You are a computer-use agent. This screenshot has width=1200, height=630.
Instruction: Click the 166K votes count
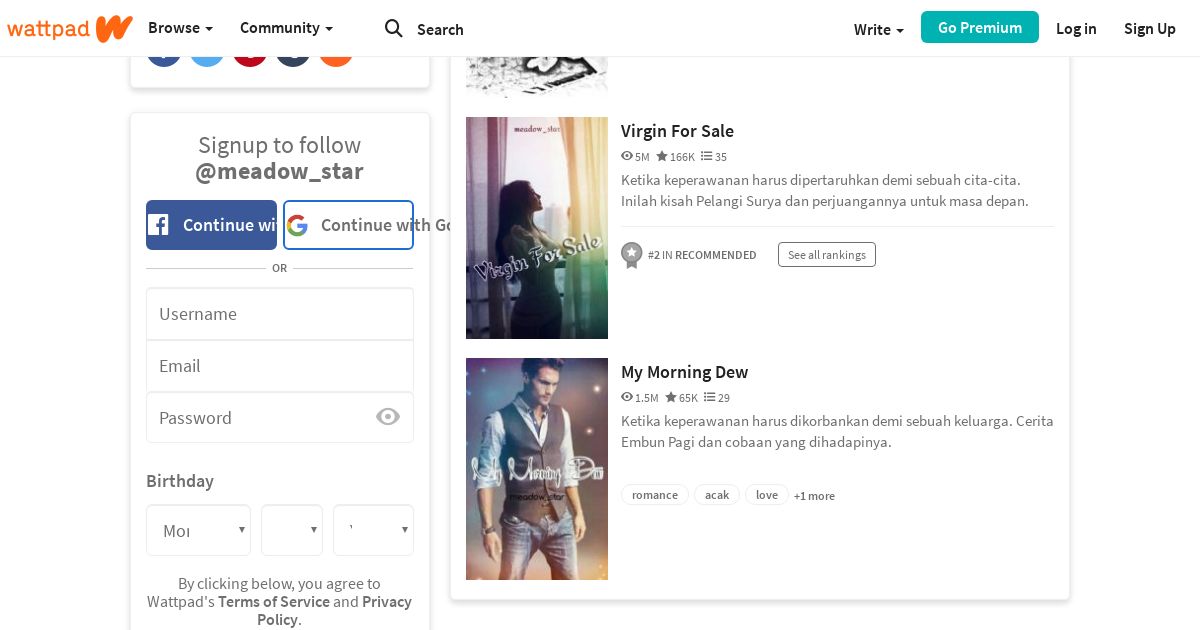pyautogui.click(x=682, y=157)
